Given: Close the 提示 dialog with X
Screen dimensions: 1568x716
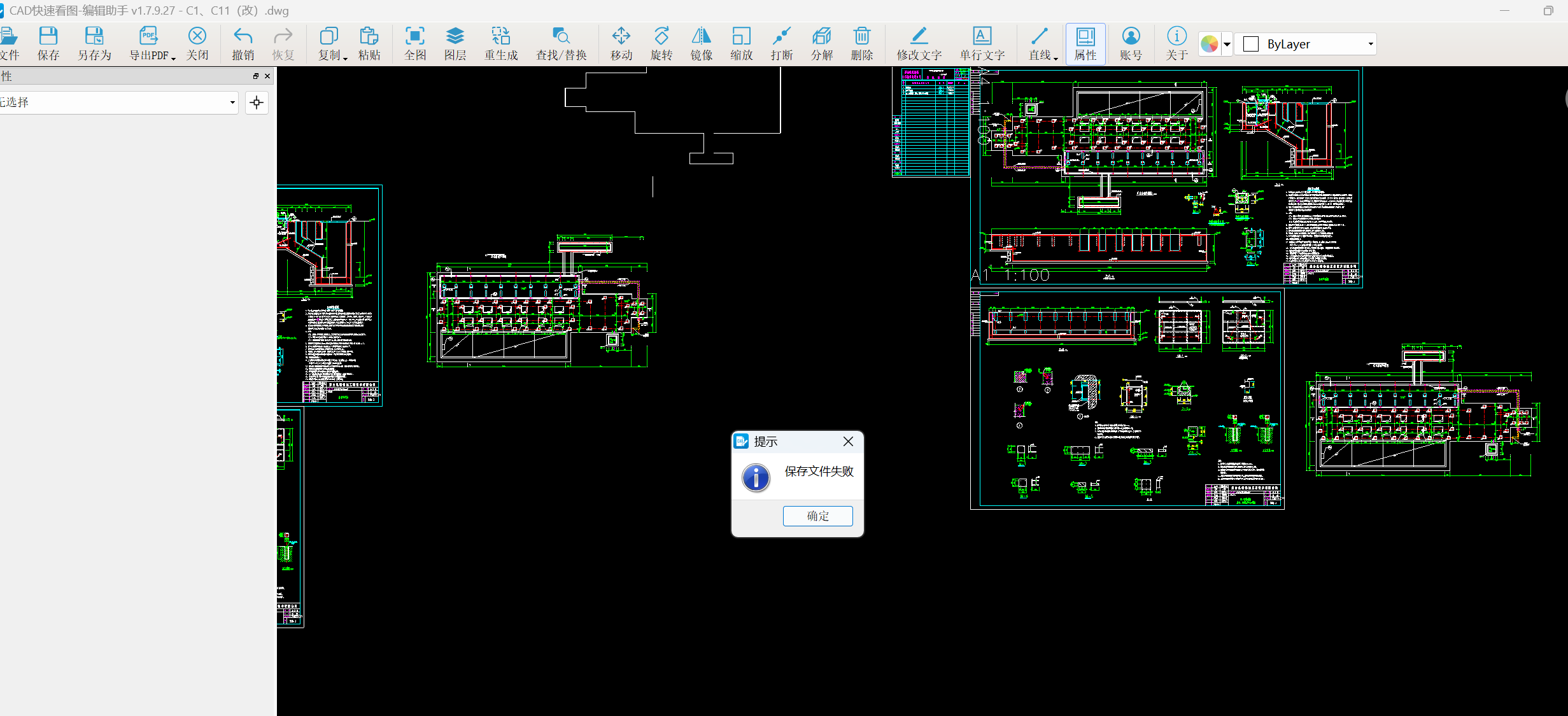Looking at the screenshot, I should tap(848, 441).
